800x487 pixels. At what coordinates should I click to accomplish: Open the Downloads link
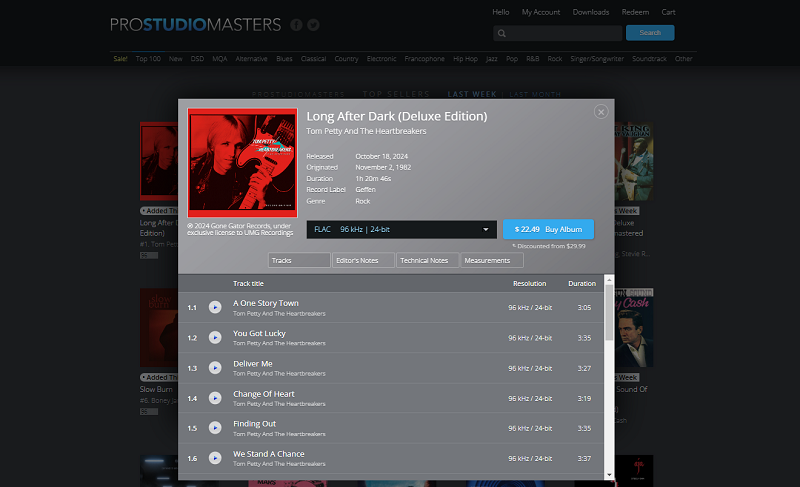(x=591, y=12)
